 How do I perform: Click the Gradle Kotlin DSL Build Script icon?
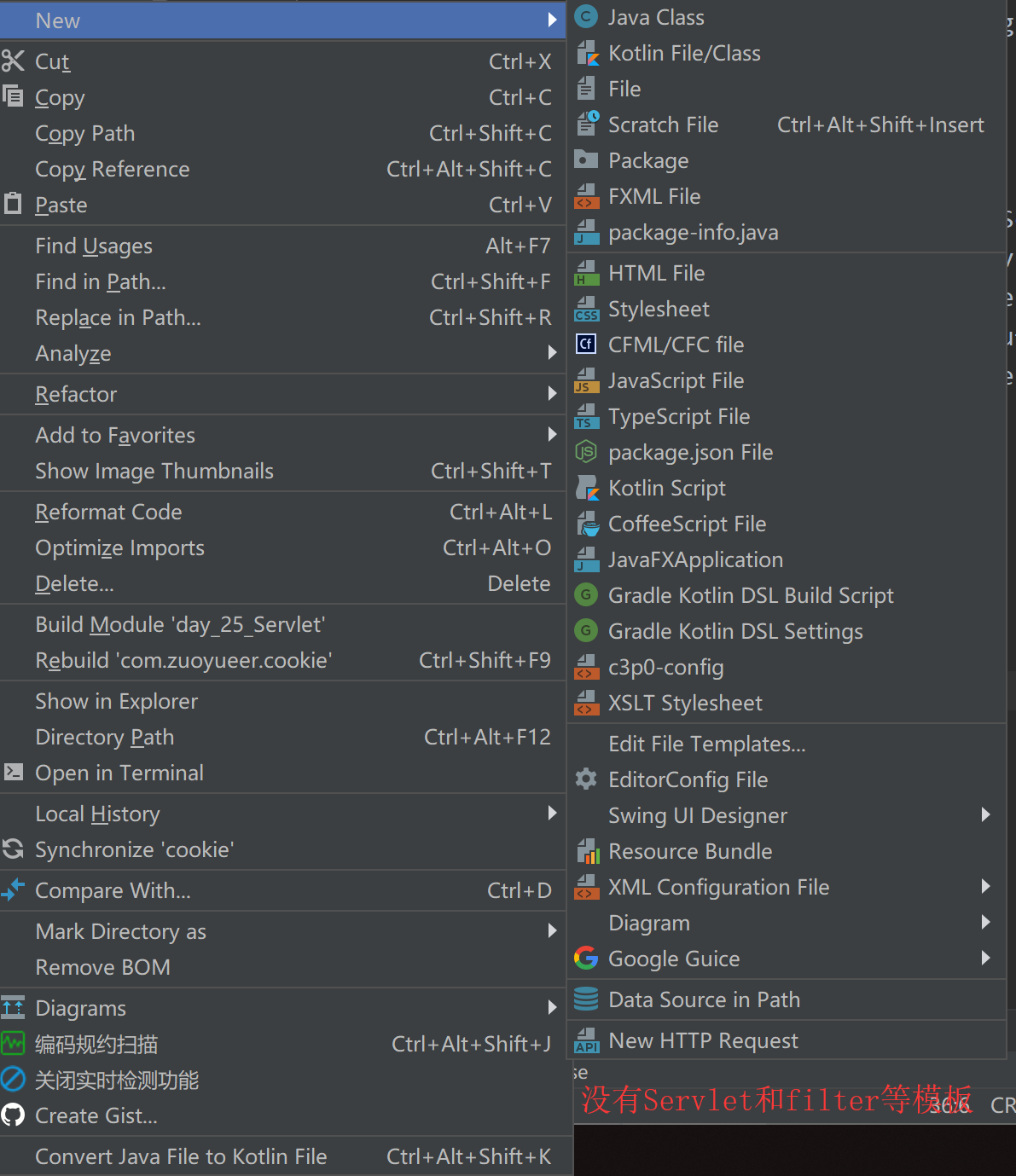click(586, 595)
